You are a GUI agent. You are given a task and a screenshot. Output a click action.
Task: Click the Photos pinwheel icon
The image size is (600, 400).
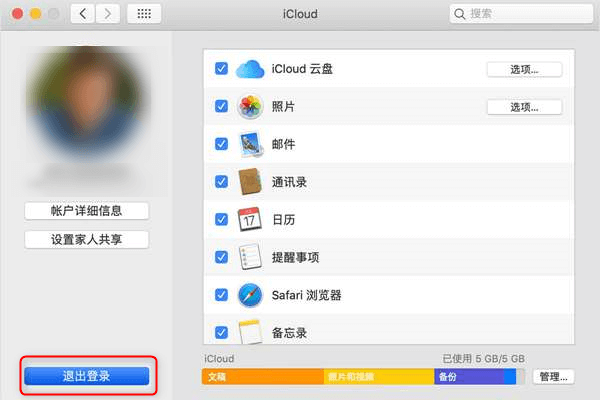coord(250,106)
